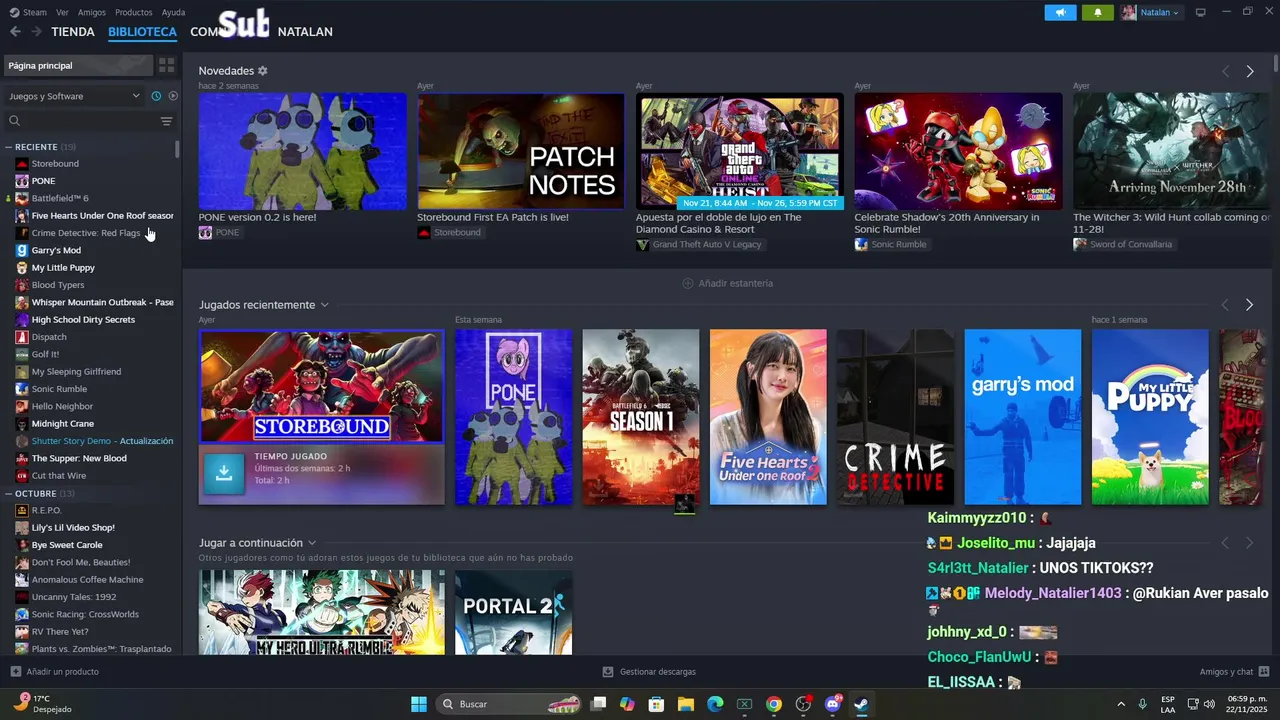Click Añadir estantería button
The width and height of the screenshot is (1280, 720).
[727, 283]
